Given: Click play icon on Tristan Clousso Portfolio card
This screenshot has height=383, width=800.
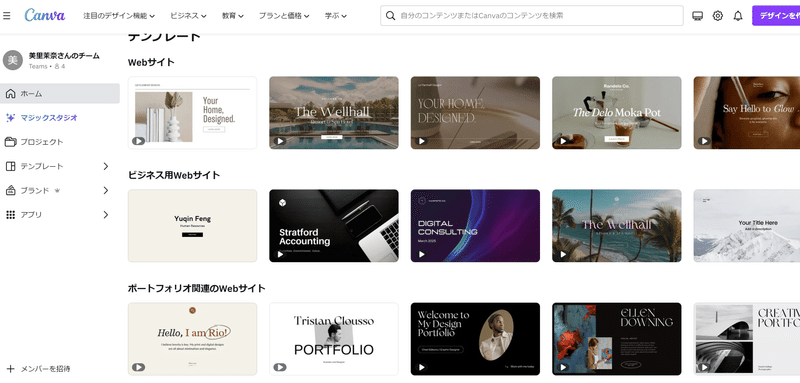Looking at the screenshot, I should click(x=280, y=367).
